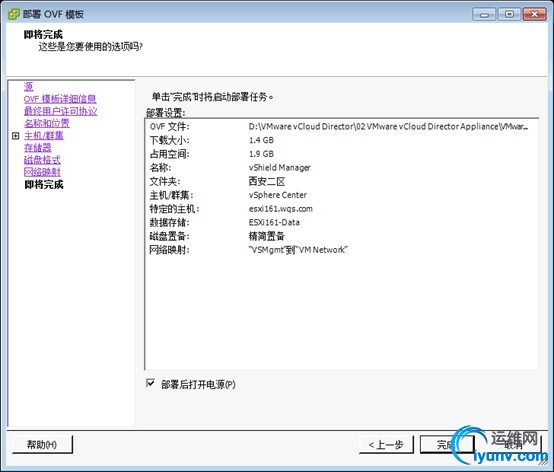Click the 数据存储 label
The image size is (554, 472).
(170, 223)
